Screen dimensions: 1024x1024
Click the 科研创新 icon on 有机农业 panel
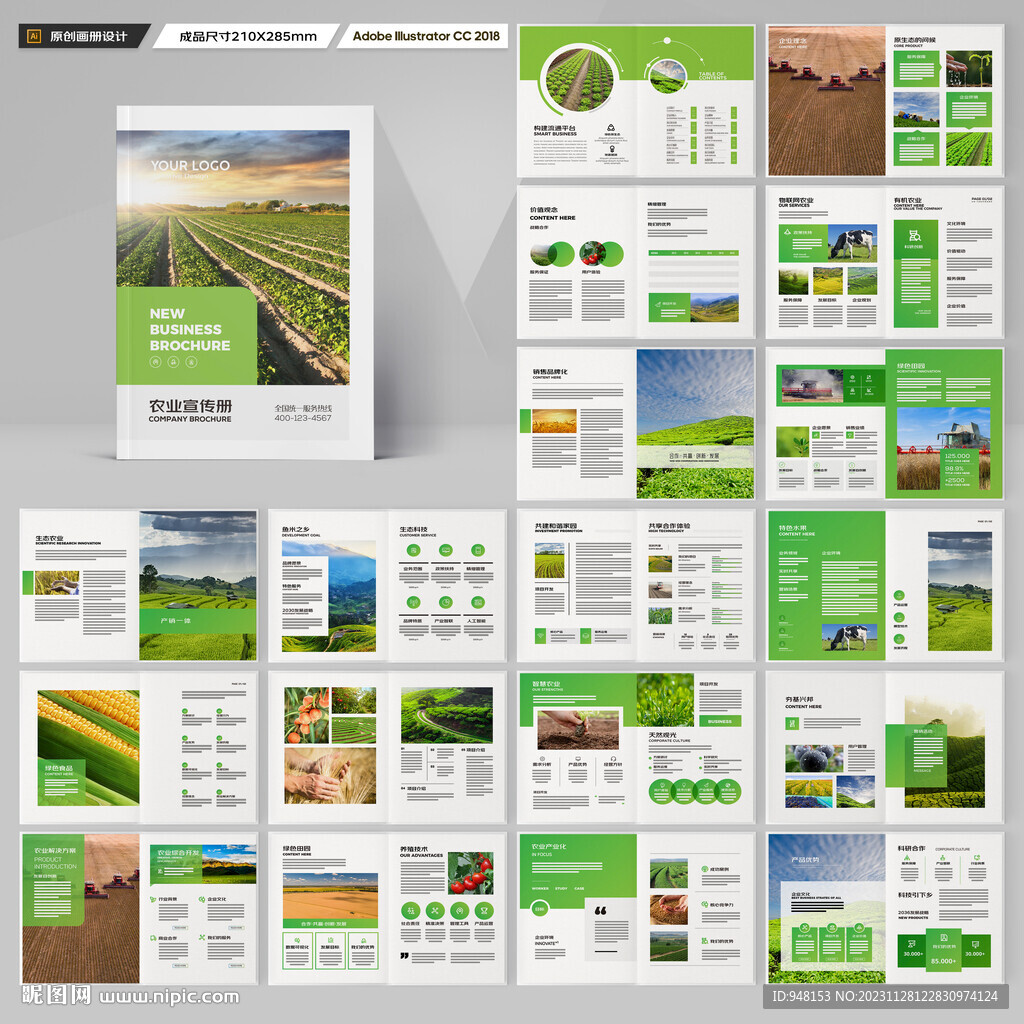click(x=915, y=236)
